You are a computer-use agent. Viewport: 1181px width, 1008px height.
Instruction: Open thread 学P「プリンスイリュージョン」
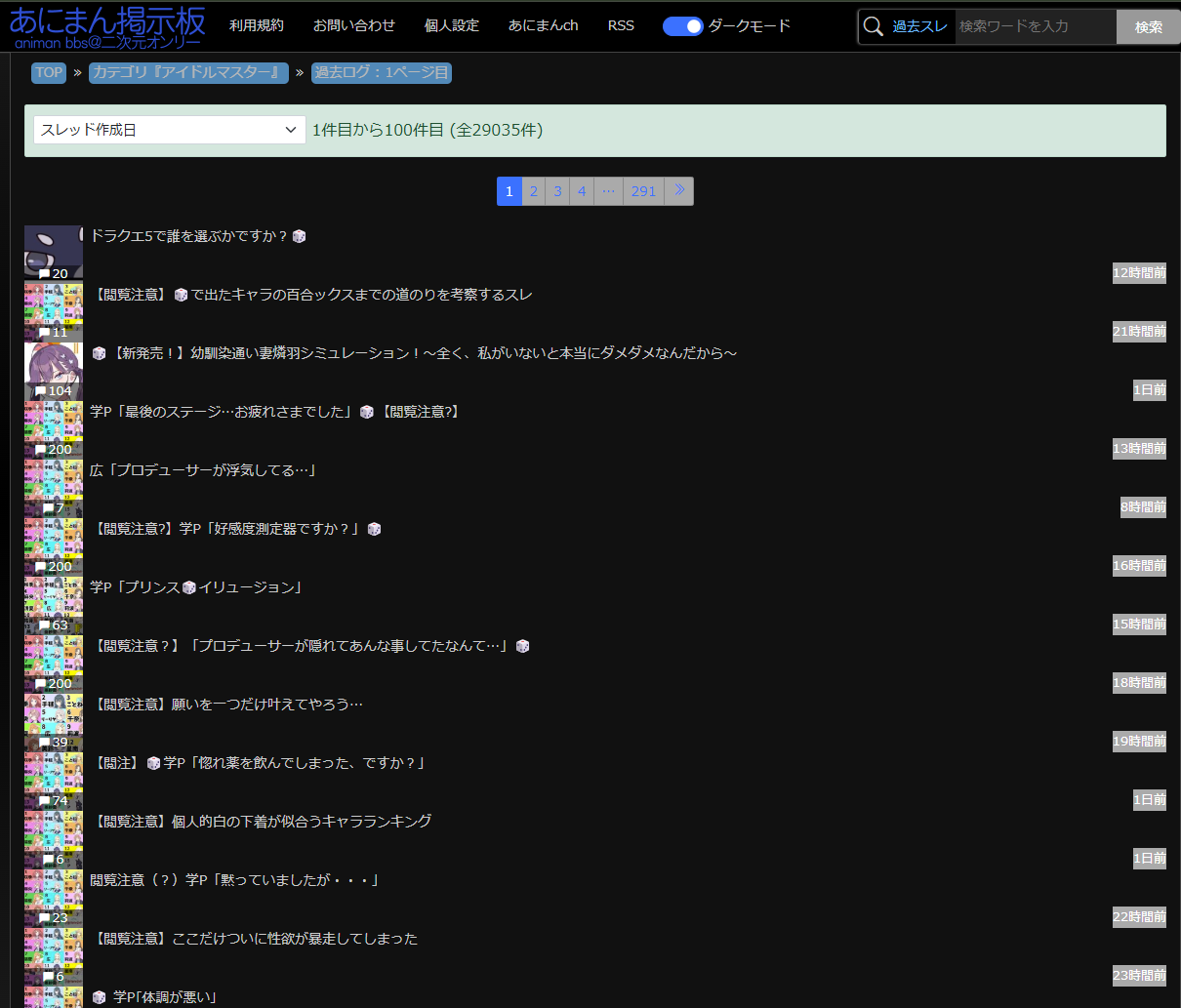click(197, 587)
